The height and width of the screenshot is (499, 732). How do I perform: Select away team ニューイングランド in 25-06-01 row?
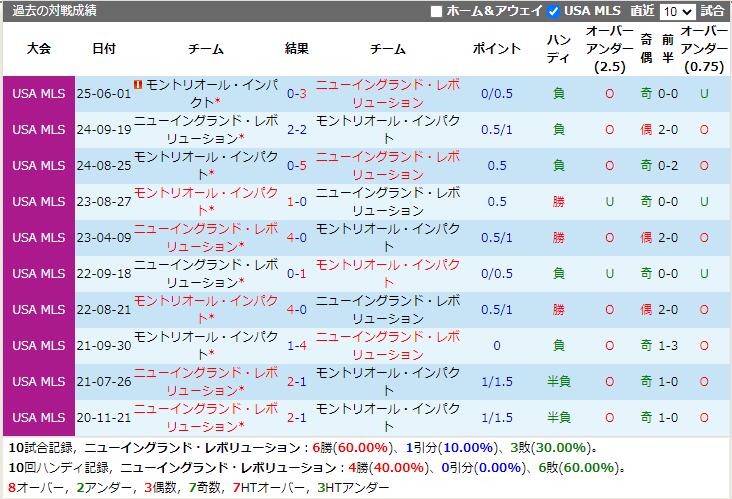coord(387,93)
